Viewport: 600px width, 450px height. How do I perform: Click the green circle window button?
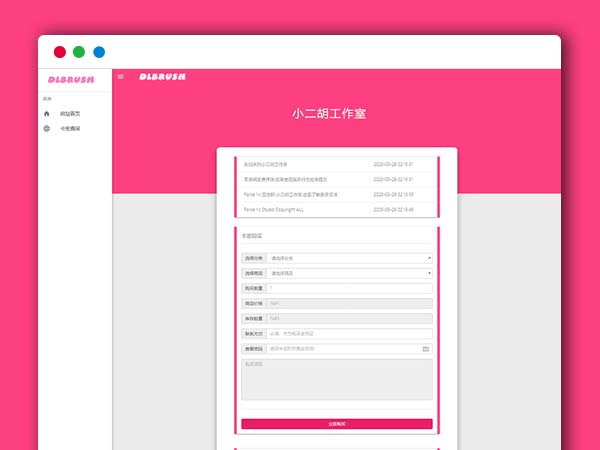click(79, 52)
